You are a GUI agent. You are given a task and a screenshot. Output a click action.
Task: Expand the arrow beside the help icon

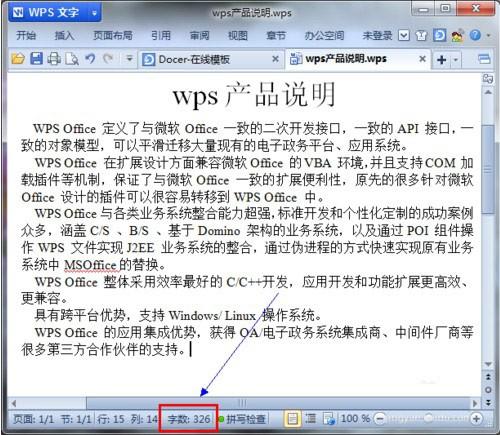489,35
